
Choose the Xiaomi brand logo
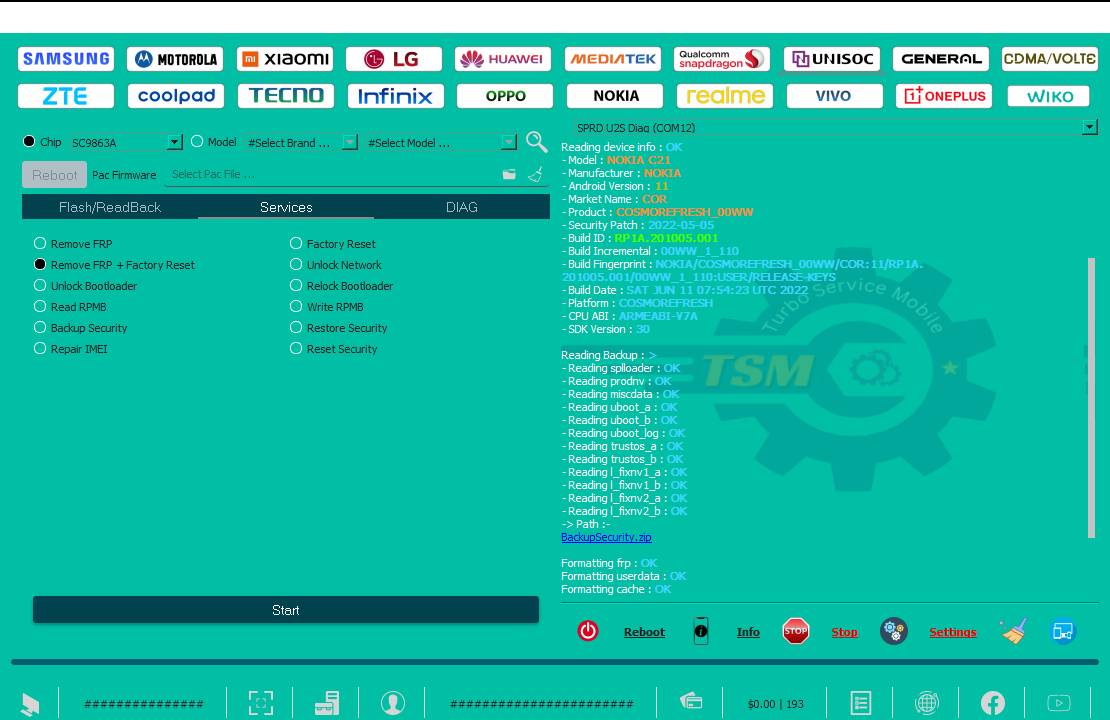[285, 59]
